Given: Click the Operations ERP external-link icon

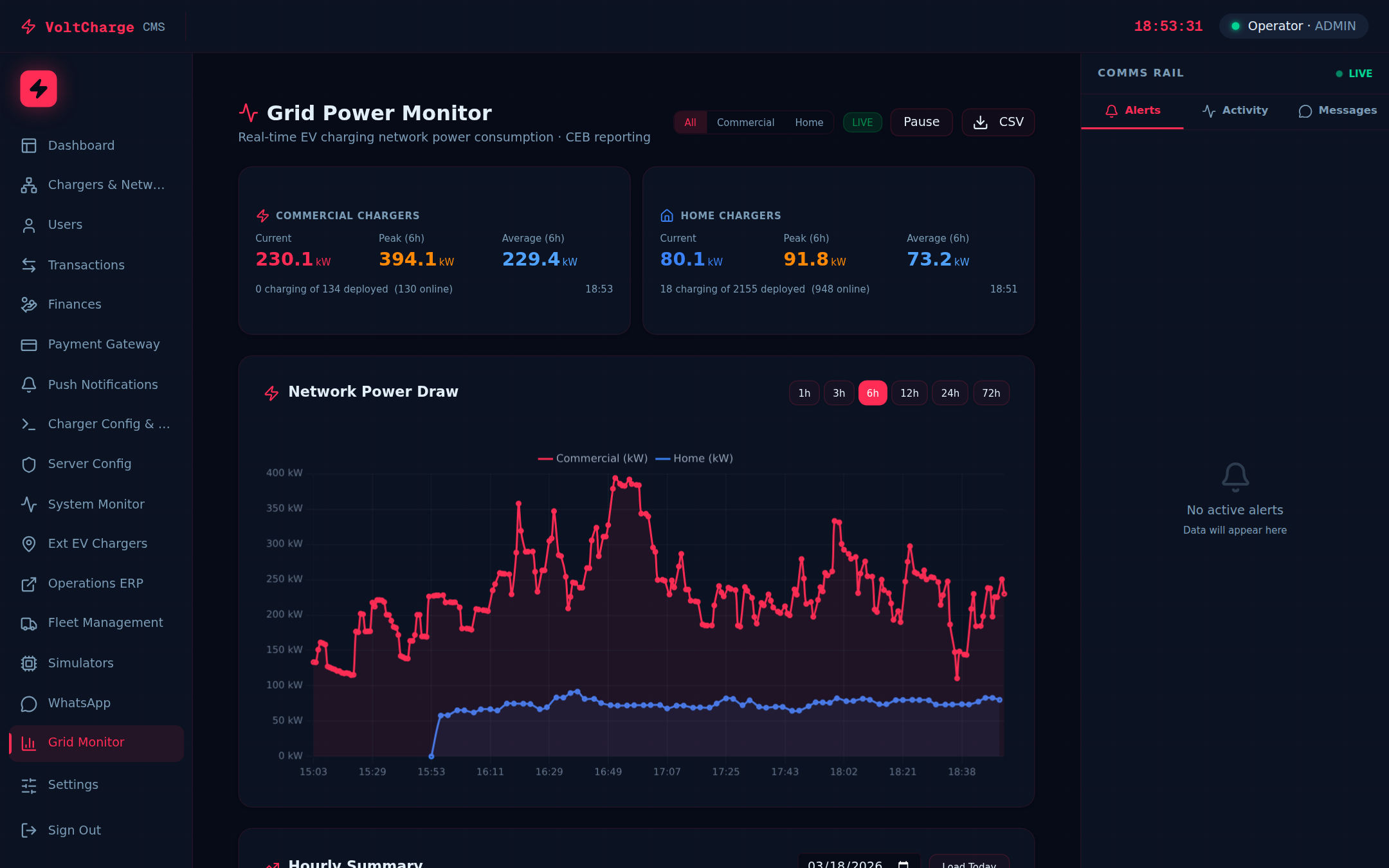Looking at the screenshot, I should [29, 584].
